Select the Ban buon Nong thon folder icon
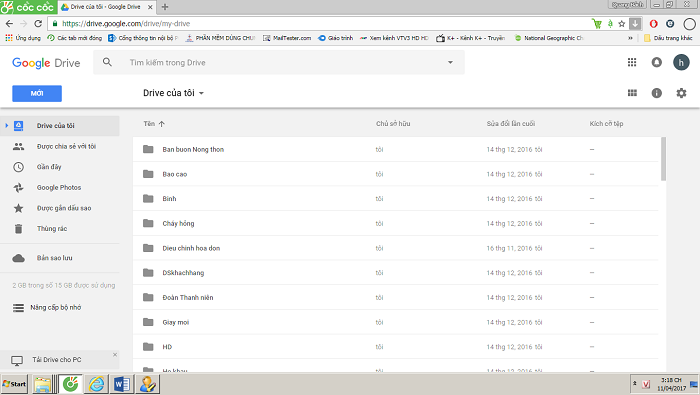The width and height of the screenshot is (700, 395). pyautogui.click(x=148, y=149)
